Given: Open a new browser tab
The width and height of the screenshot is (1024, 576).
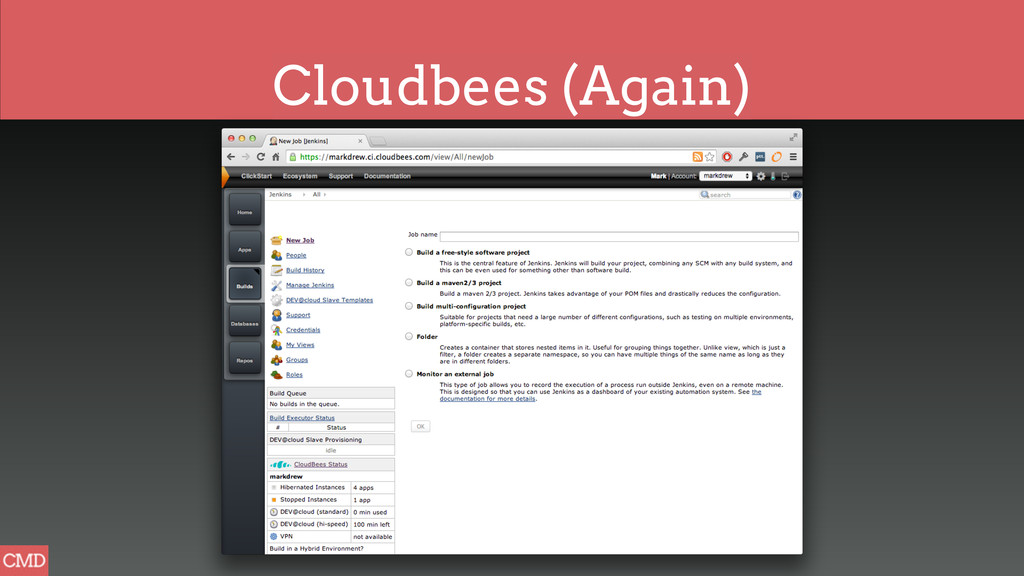Looking at the screenshot, I should click(x=378, y=141).
